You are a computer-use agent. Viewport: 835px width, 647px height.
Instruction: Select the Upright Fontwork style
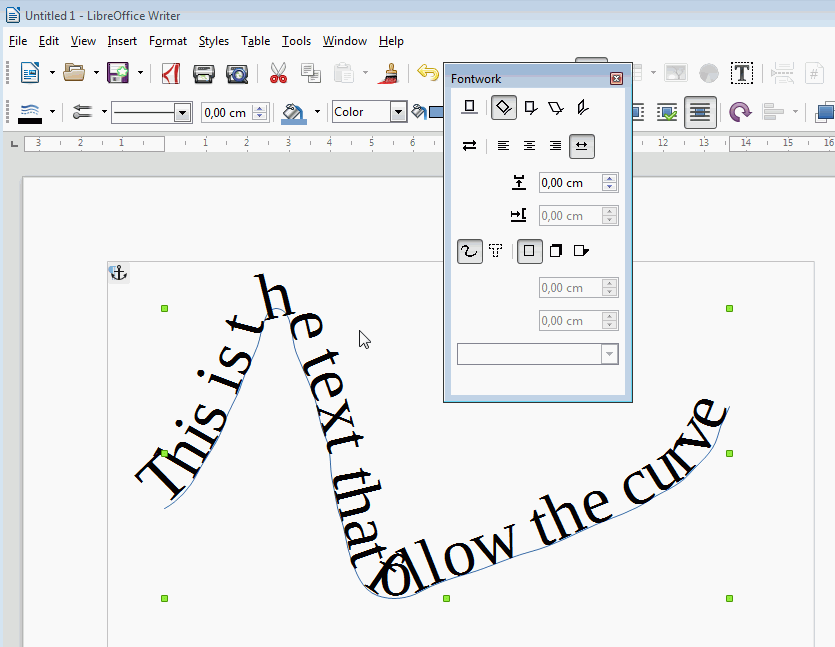530,108
